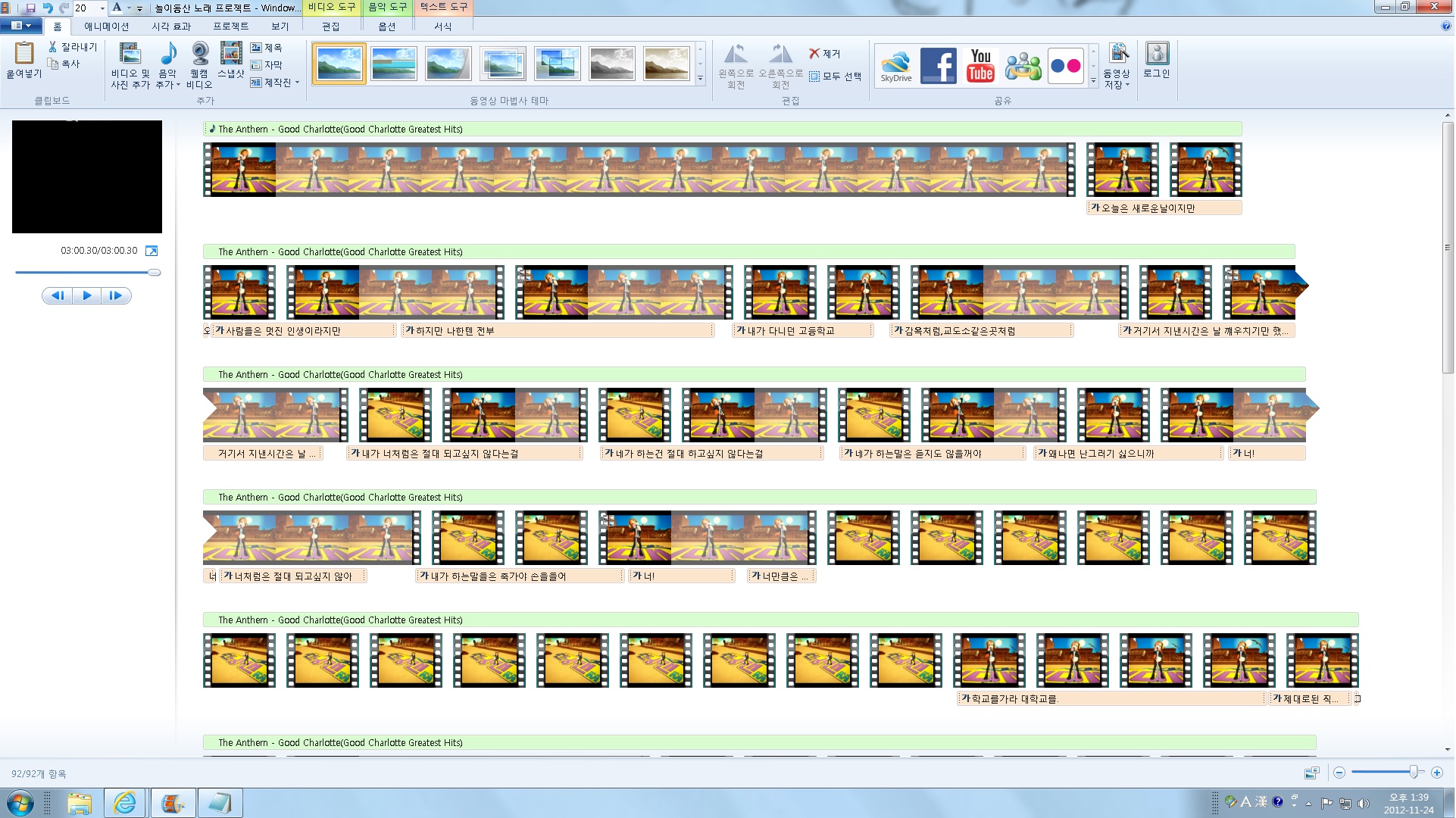Add a 자막 caption
The image size is (1456, 818).
point(266,65)
